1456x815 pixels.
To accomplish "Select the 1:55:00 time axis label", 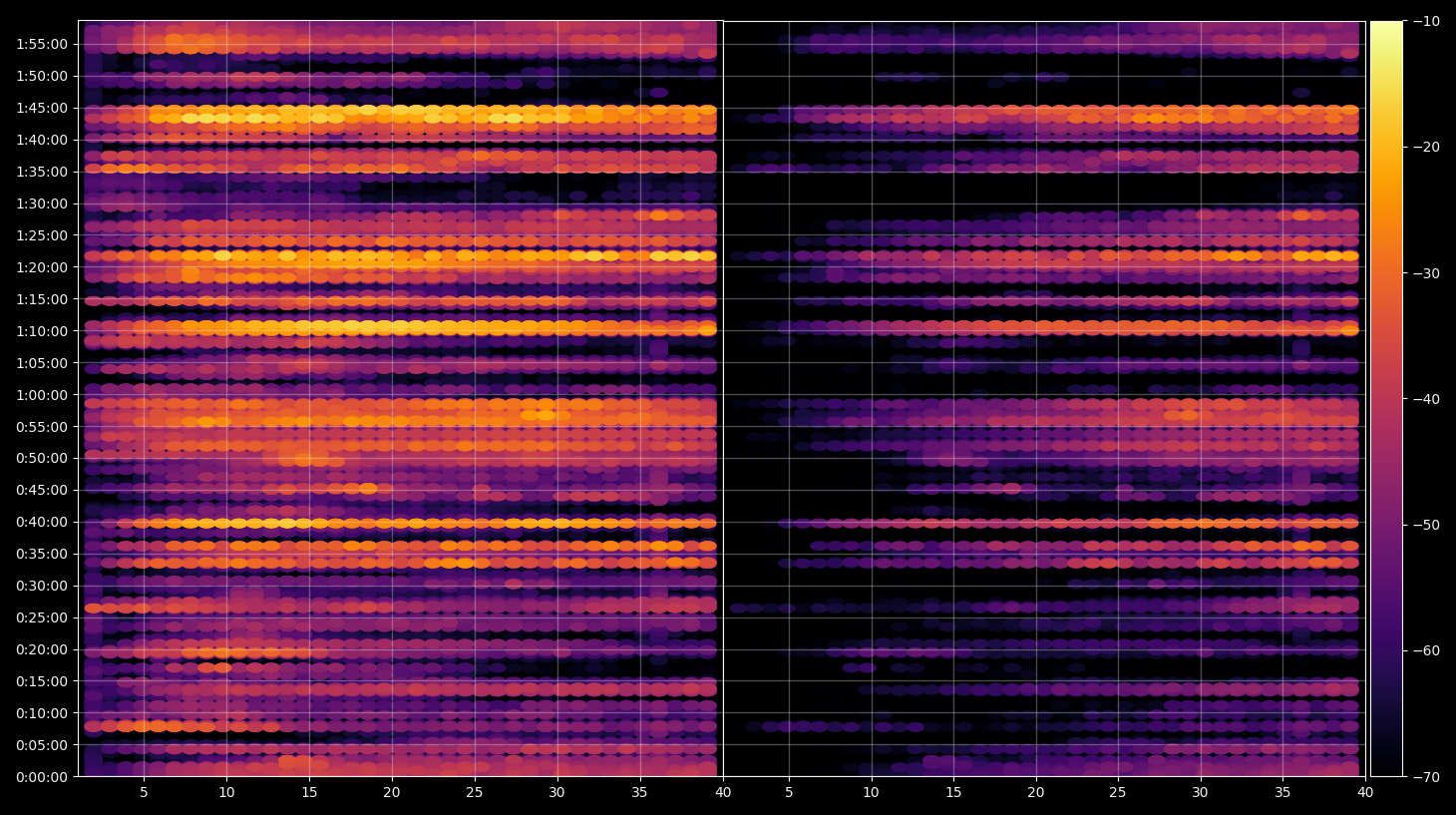I will [42, 44].
